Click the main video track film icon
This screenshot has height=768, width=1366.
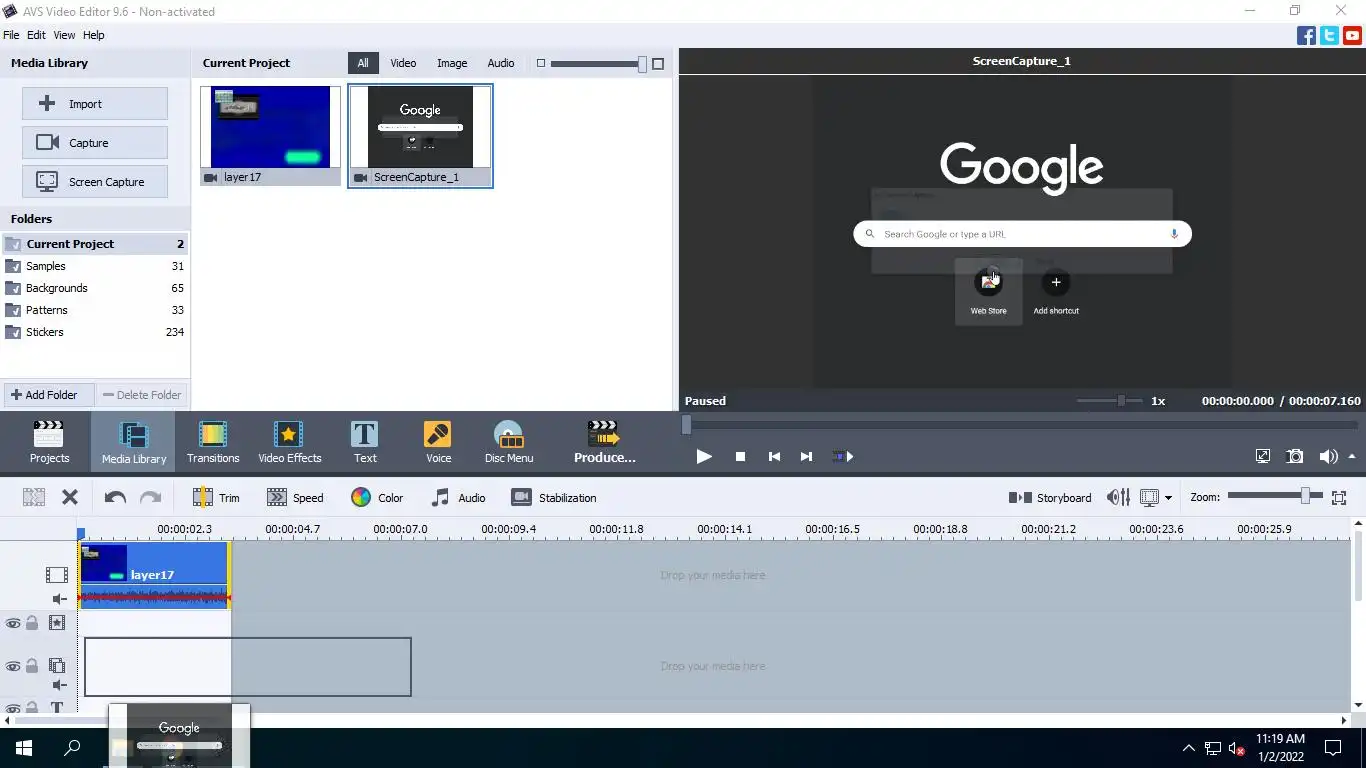(x=57, y=575)
